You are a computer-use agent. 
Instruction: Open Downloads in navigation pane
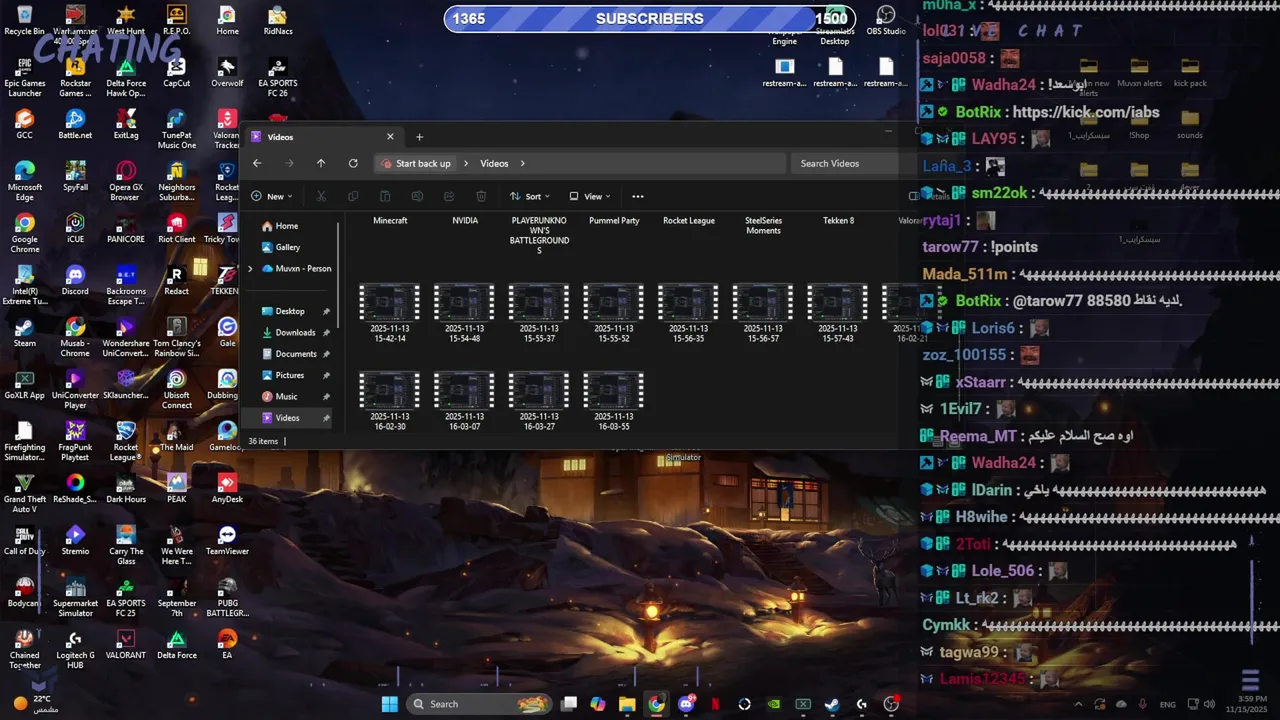pos(295,332)
